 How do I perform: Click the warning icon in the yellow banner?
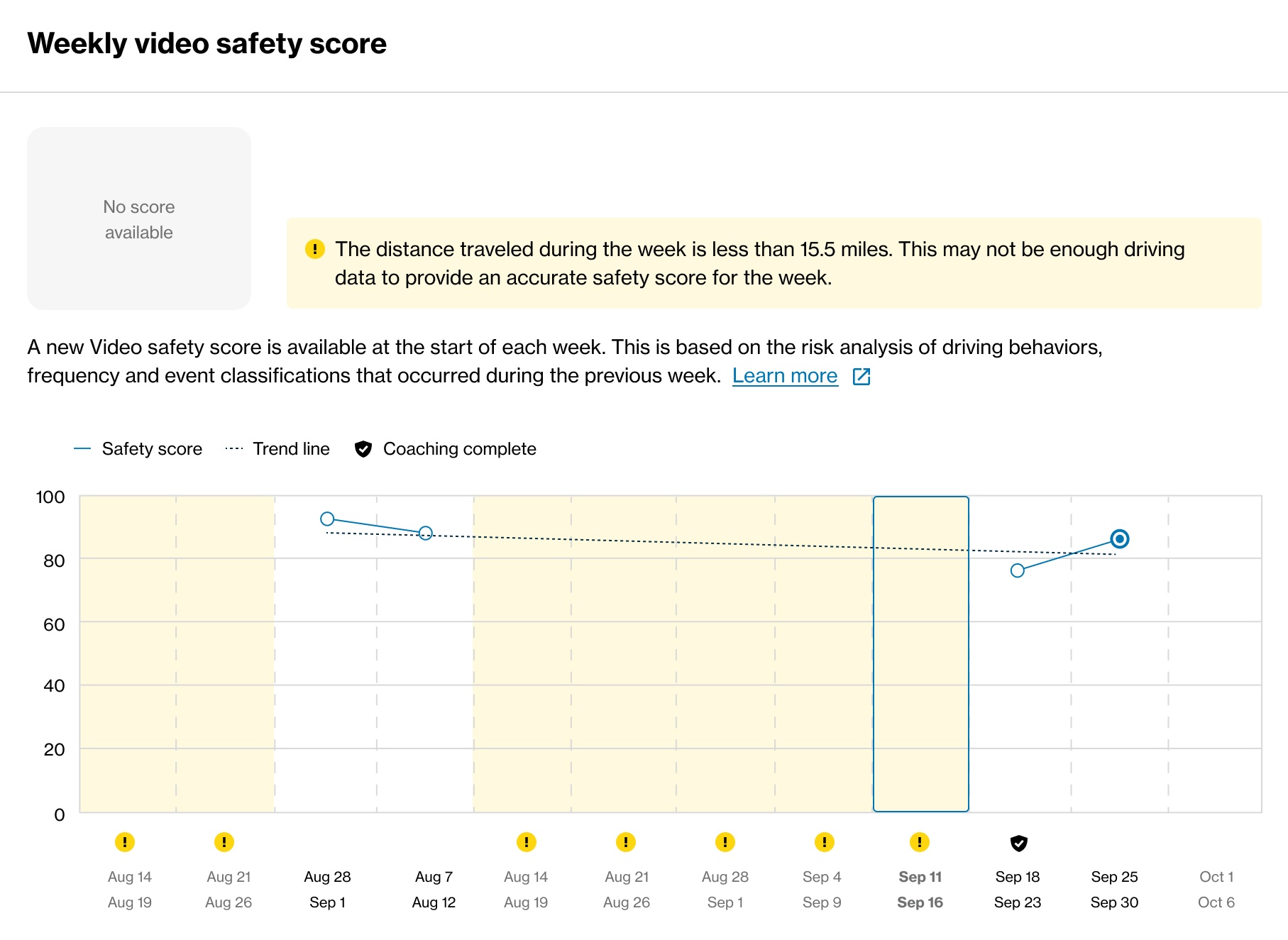point(315,249)
